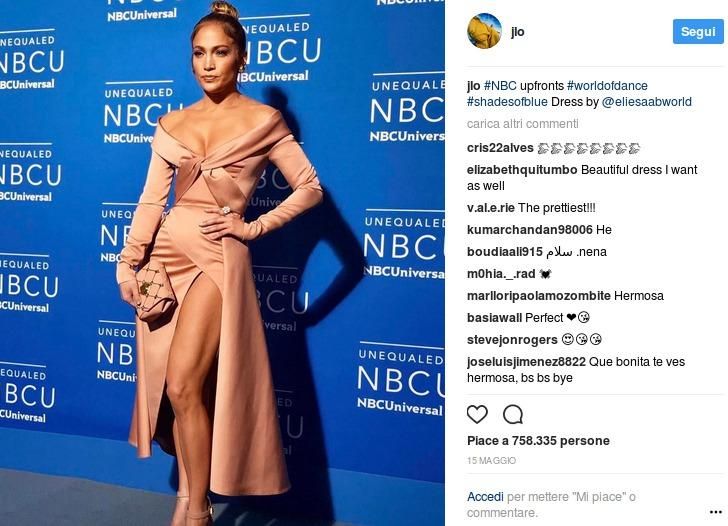The image size is (728, 526).
Task: Open marlloripaolamozombite's profile
Action: [539, 296]
